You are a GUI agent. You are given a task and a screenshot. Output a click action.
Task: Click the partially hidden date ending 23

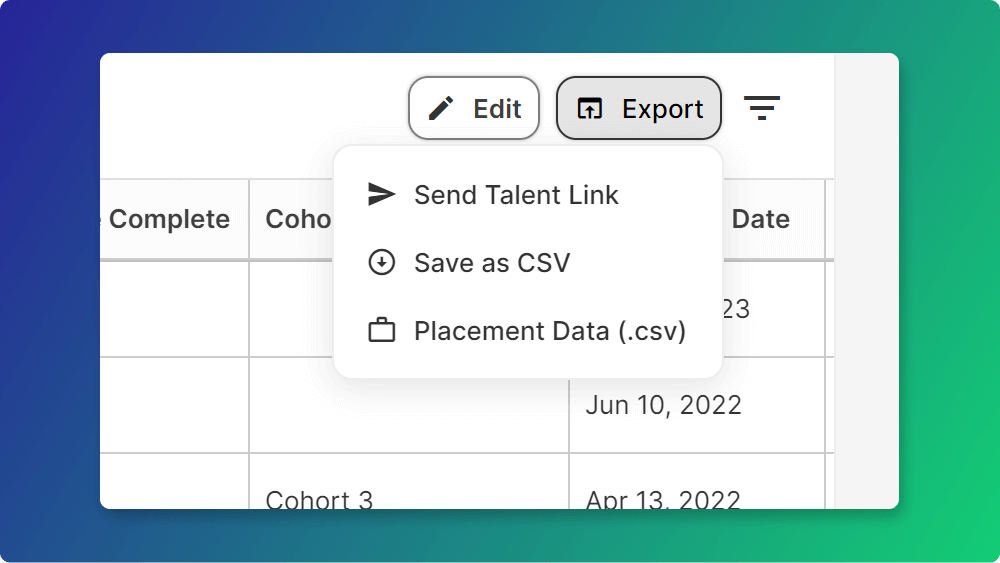point(736,309)
